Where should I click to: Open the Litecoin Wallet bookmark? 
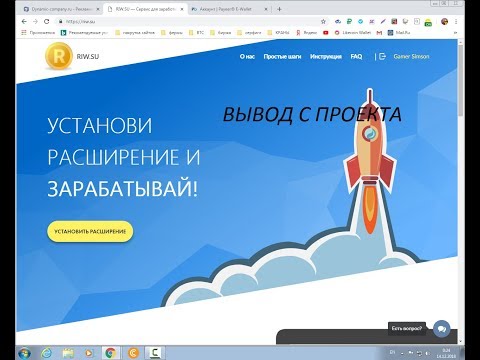(x=353, y=33)
